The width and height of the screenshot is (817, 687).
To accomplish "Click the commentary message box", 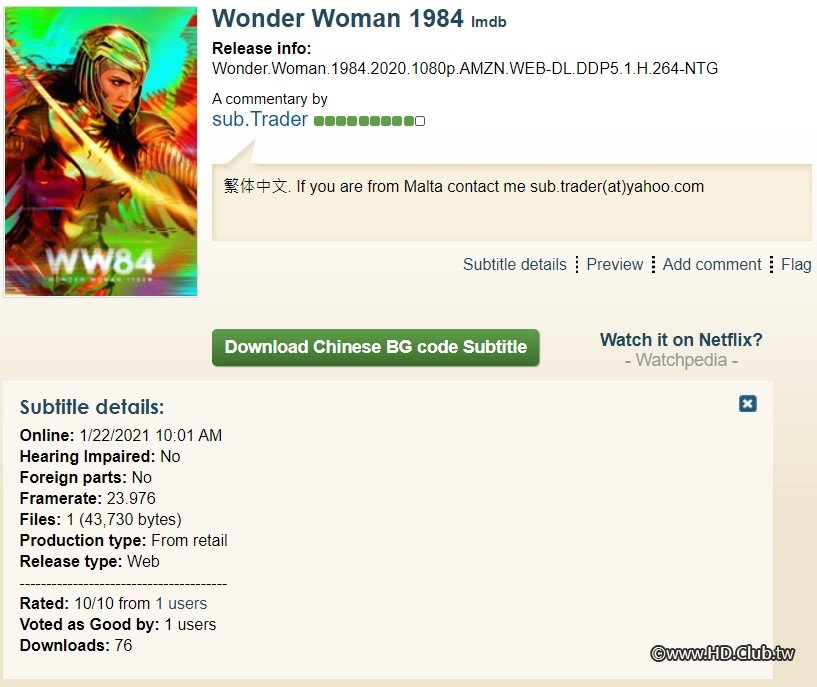I will click(512, 203).
